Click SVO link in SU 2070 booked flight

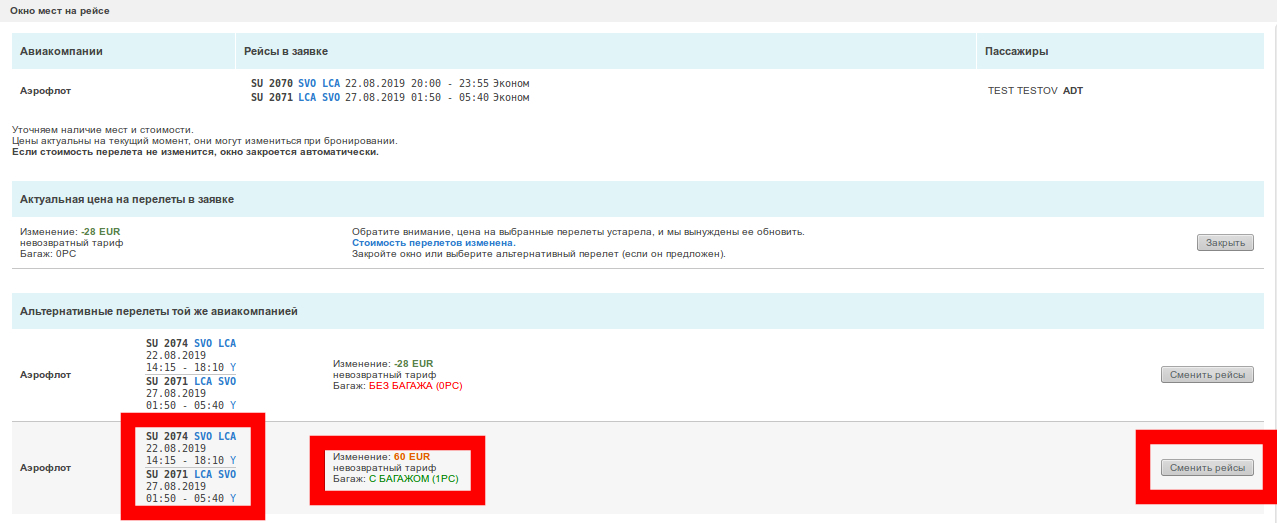click(x=308, y=83)
